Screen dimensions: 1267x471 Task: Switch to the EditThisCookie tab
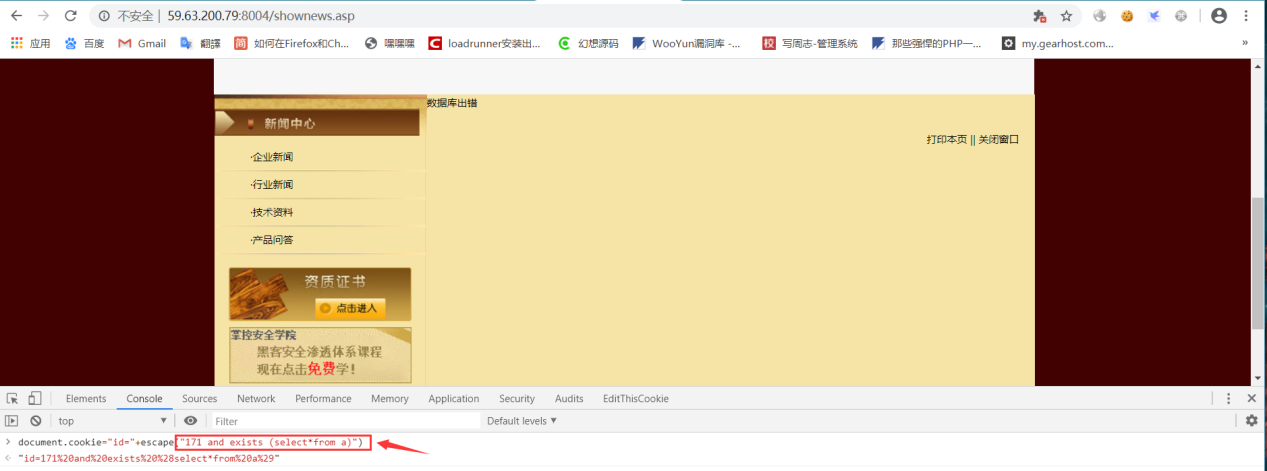coord(636,398)
